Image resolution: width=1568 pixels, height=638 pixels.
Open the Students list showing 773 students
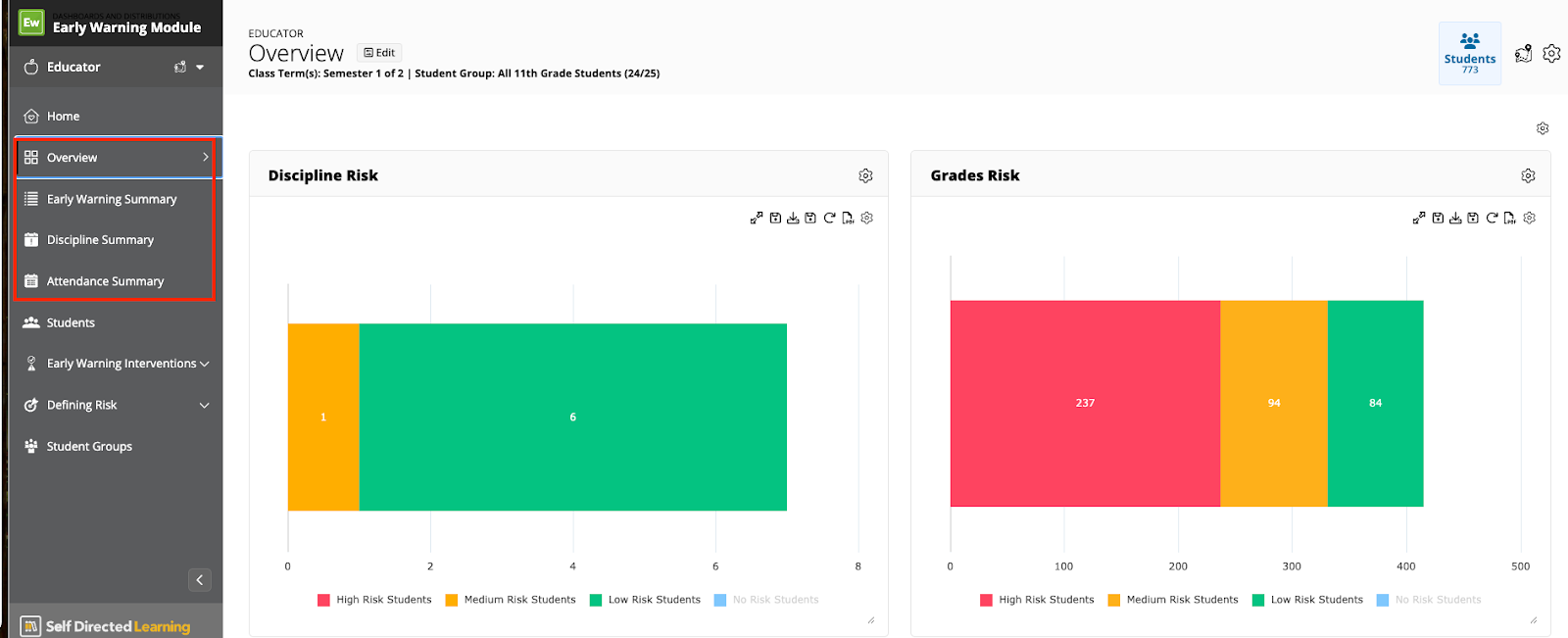1468,53
